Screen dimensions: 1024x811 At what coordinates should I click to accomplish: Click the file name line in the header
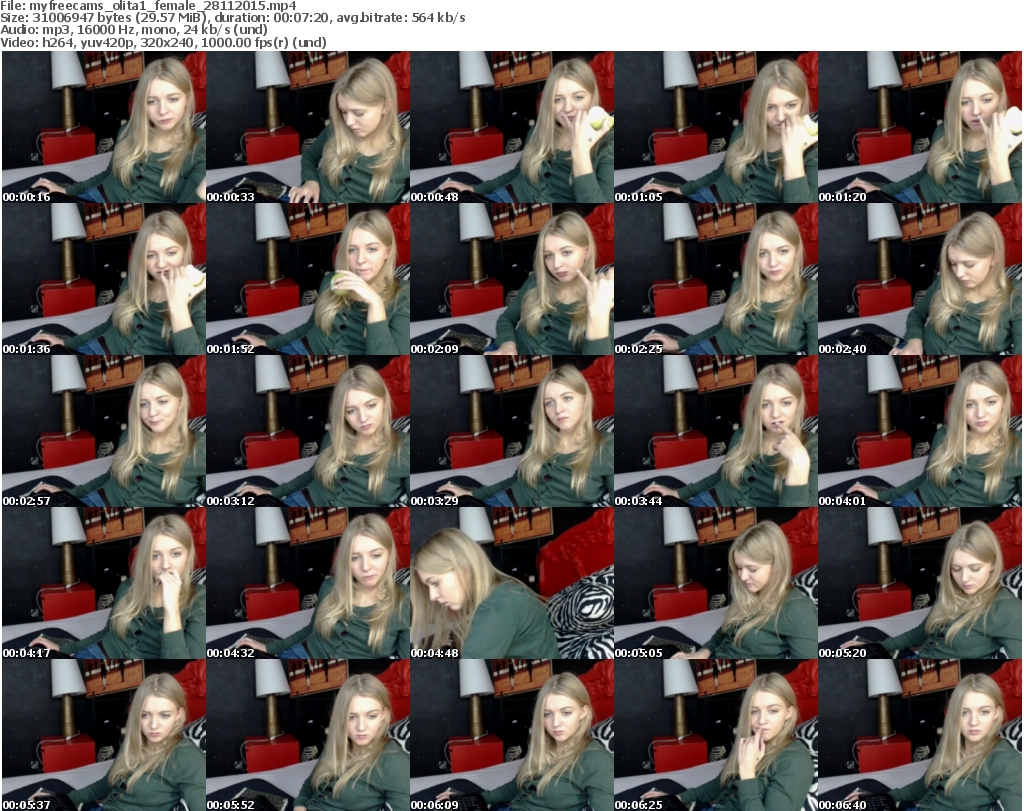click(148, 6)
